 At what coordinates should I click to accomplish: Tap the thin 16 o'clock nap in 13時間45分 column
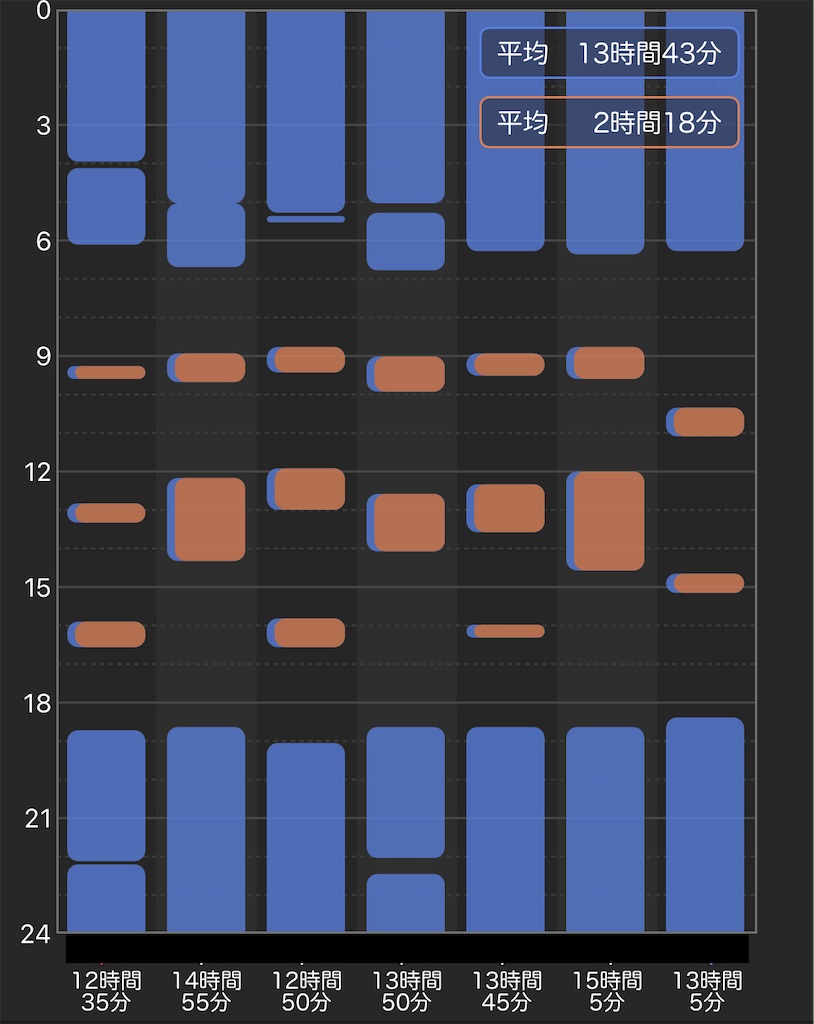(x=509, y=631)
